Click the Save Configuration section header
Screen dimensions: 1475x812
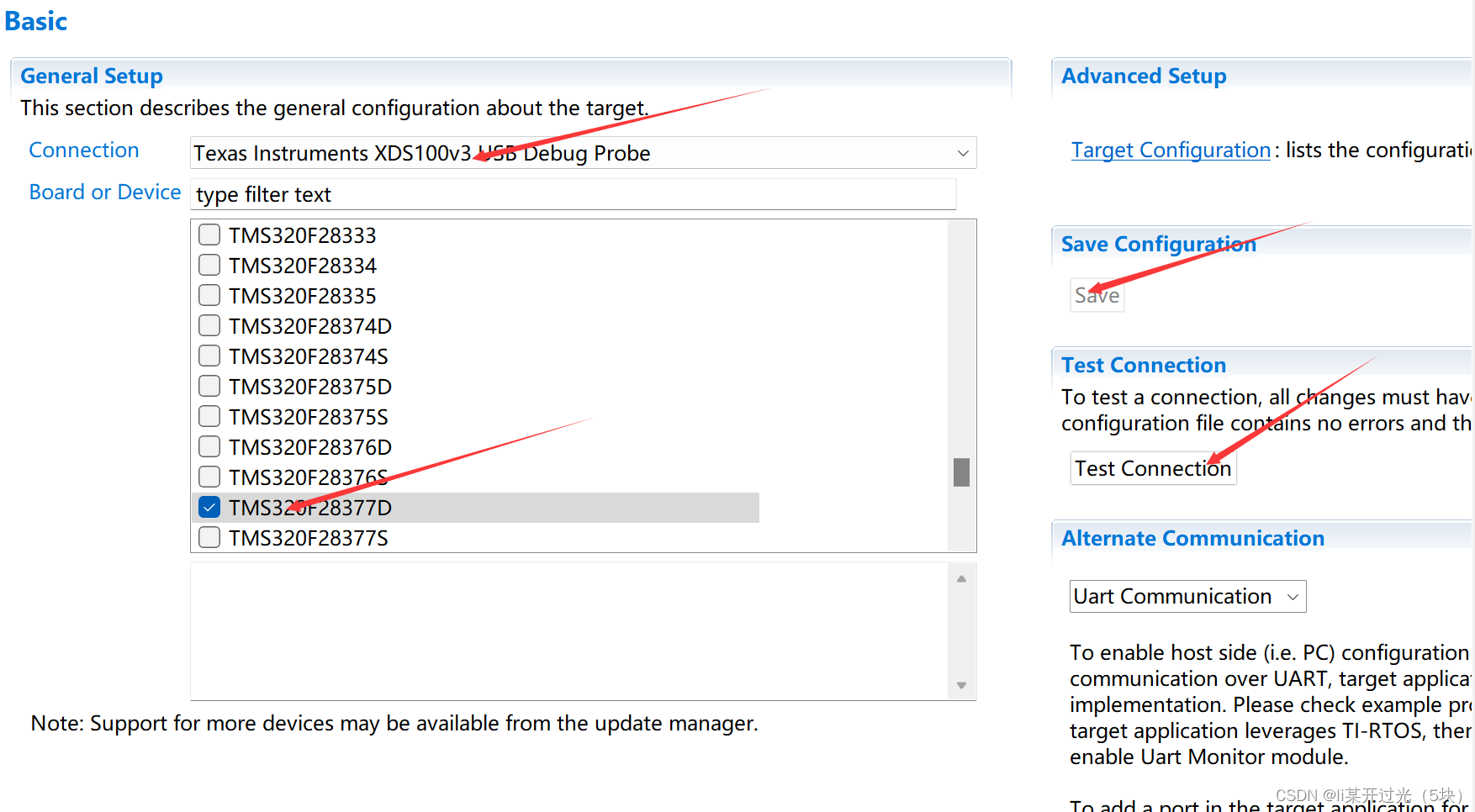[1159, 244]
